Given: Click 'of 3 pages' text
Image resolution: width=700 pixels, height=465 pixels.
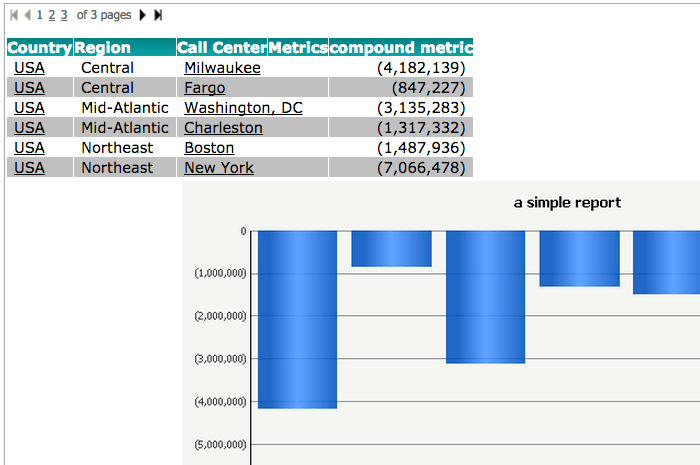Looking at the screenshot, I should point(104,15).
